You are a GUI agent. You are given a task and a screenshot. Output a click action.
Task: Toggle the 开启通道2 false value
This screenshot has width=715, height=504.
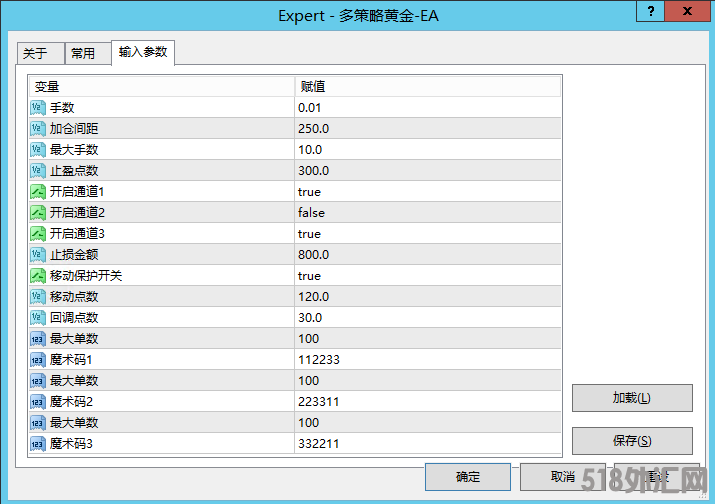point(311,213)
